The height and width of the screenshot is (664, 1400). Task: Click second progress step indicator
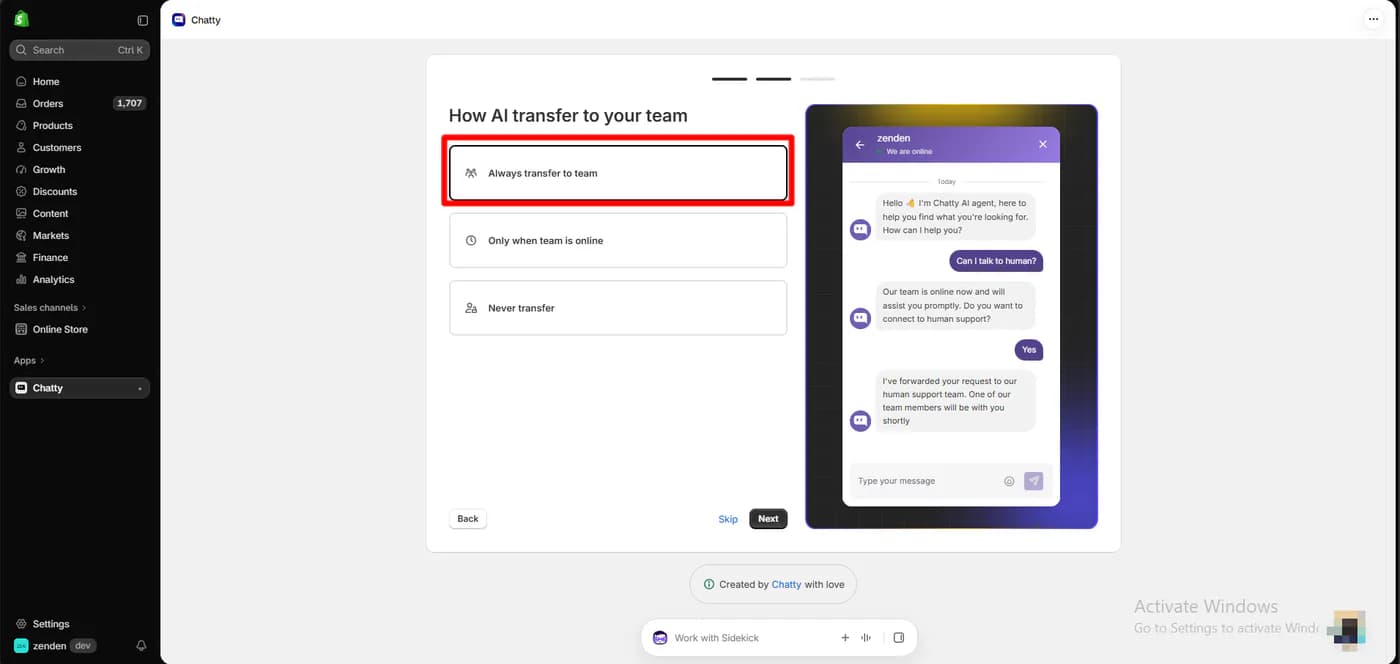pyautogui.click(x=773, y=79)
